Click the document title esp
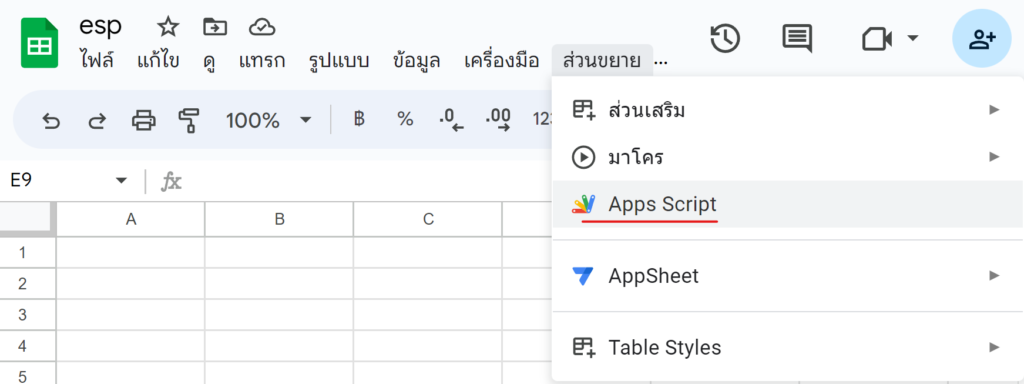Viewport: 1024px width, 384px height. click(101, 26)
